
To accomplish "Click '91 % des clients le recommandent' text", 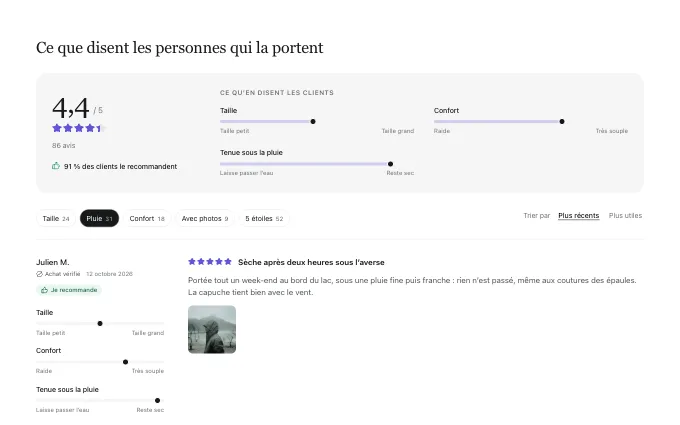I will pyautogui.click(x=121, y=167).
